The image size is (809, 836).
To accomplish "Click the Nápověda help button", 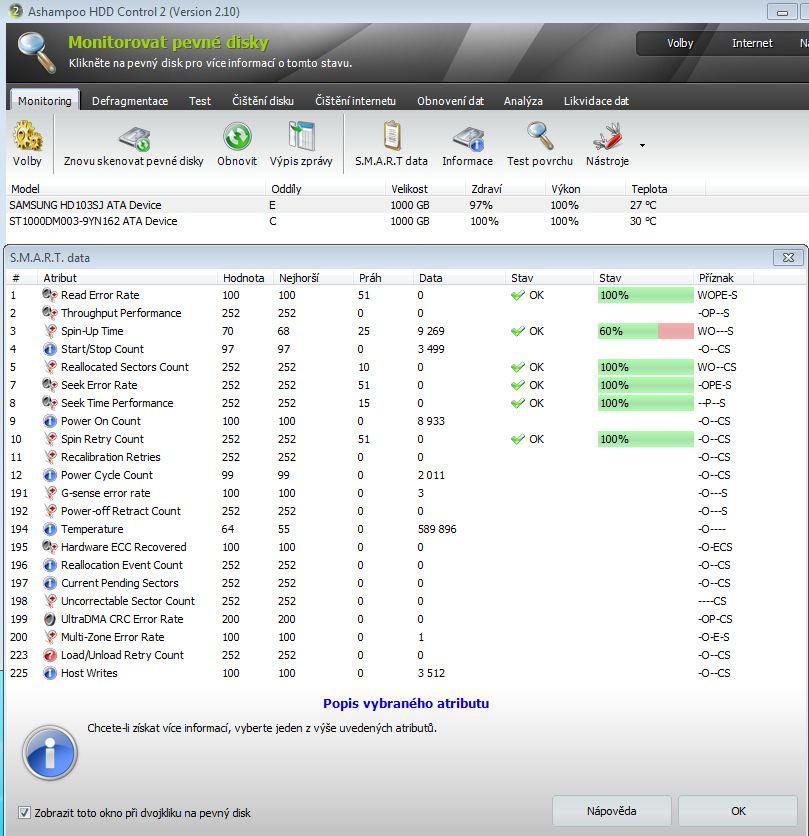I will pos(611,811).
